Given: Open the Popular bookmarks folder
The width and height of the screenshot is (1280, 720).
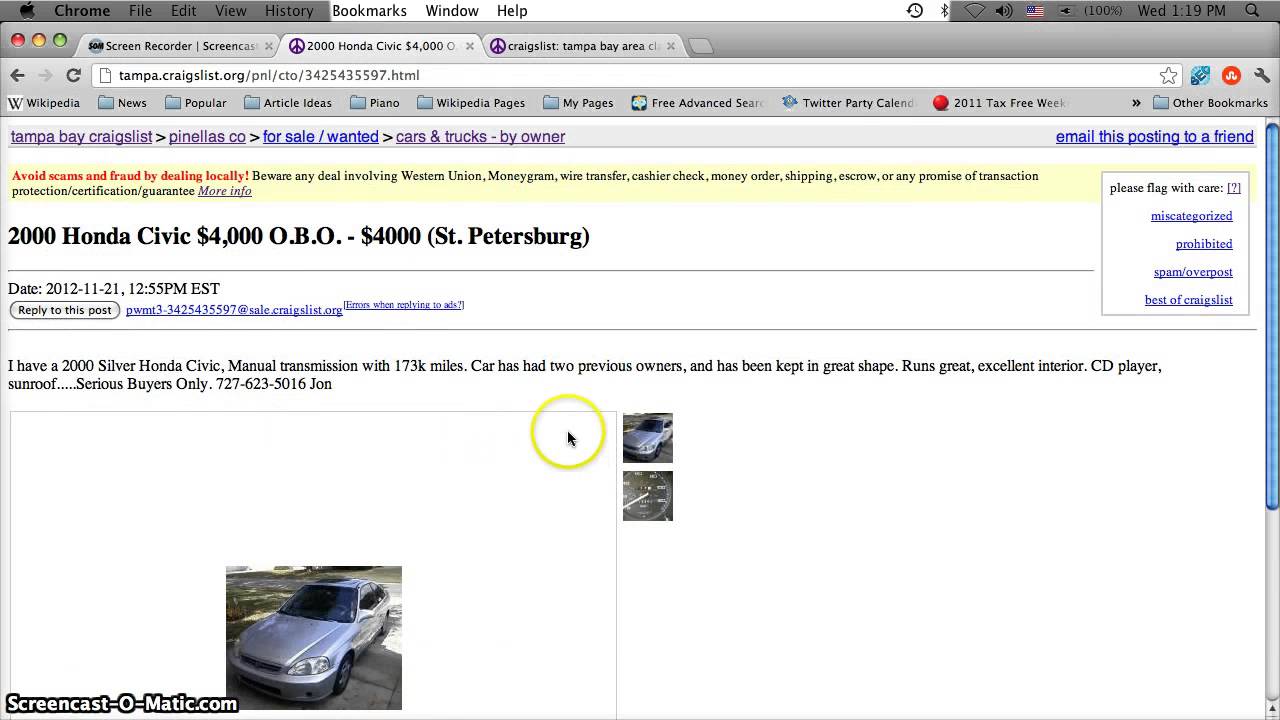Looking at the screenshot, I should 195,103.
